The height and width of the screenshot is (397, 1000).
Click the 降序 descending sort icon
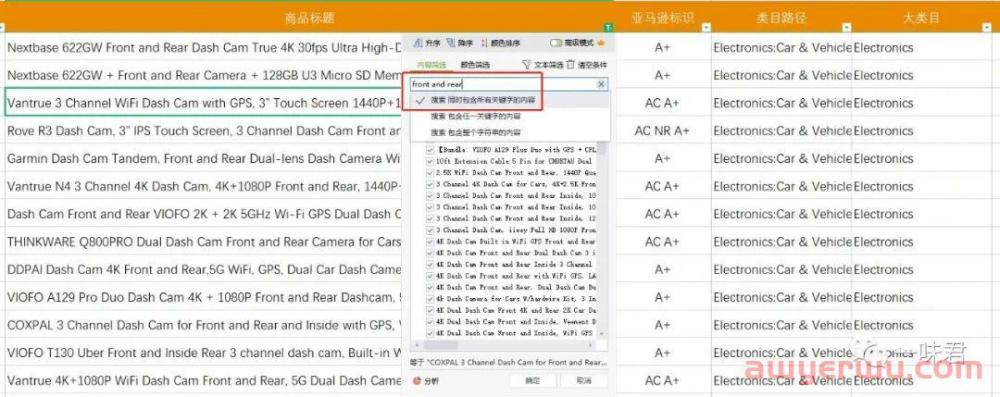pos(451,43)
